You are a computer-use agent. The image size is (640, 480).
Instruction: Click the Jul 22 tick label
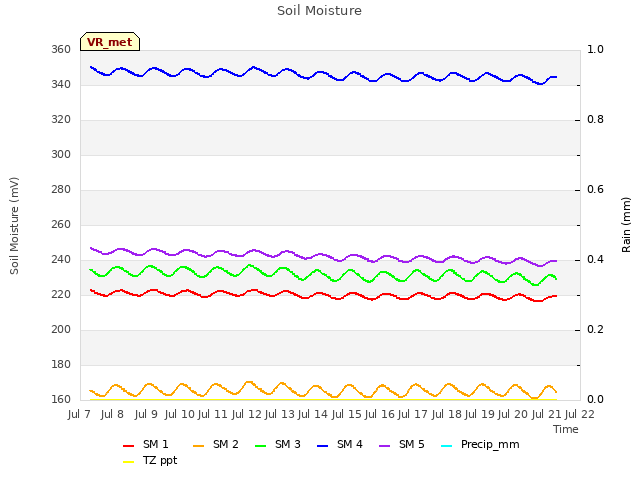point(580,414)
